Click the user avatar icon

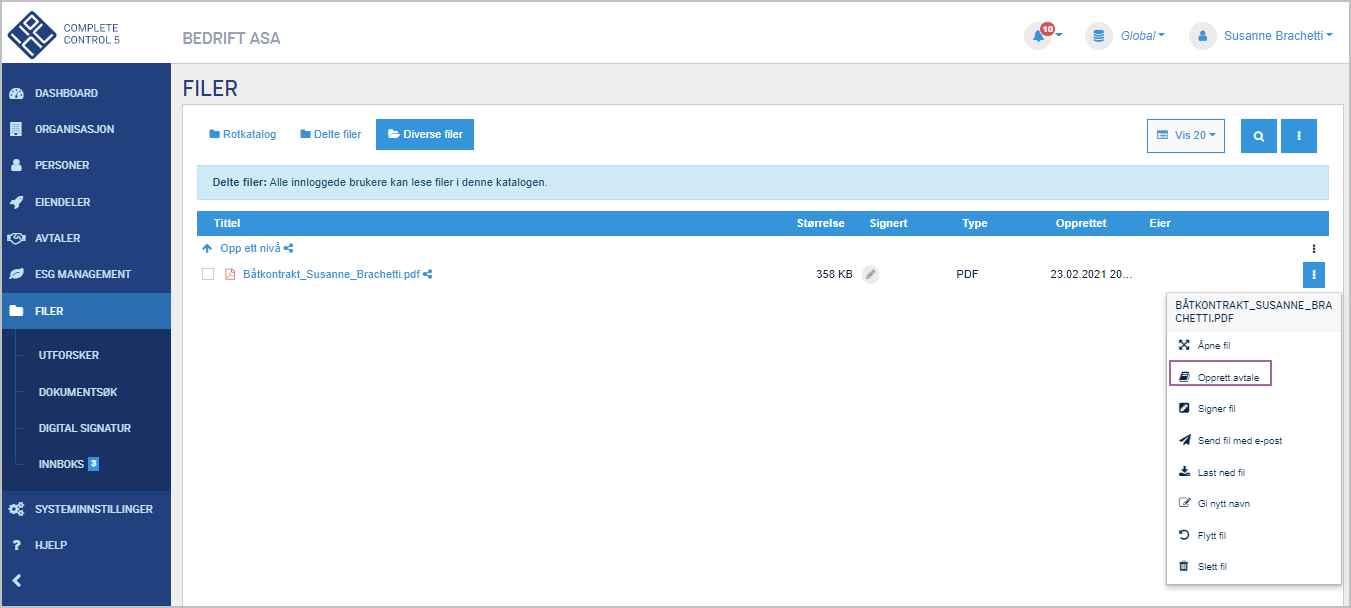[1203, 36]
